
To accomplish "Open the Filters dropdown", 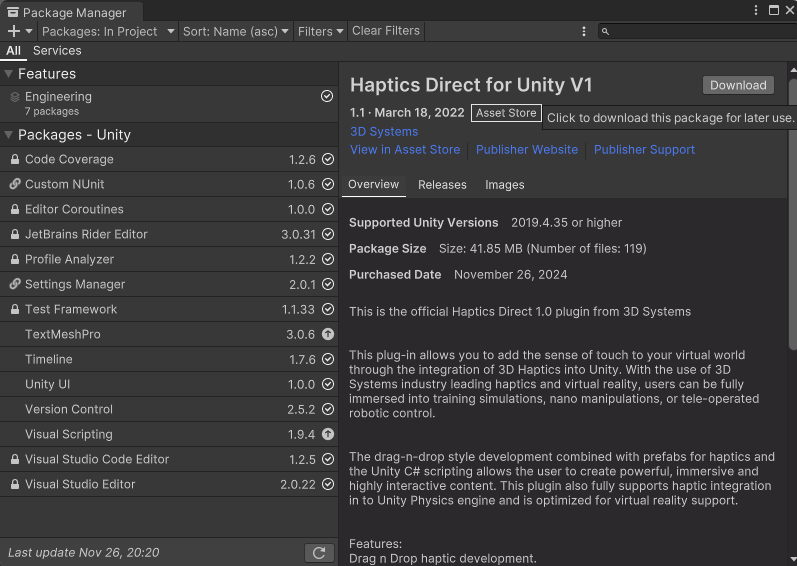I will (320, 32).
